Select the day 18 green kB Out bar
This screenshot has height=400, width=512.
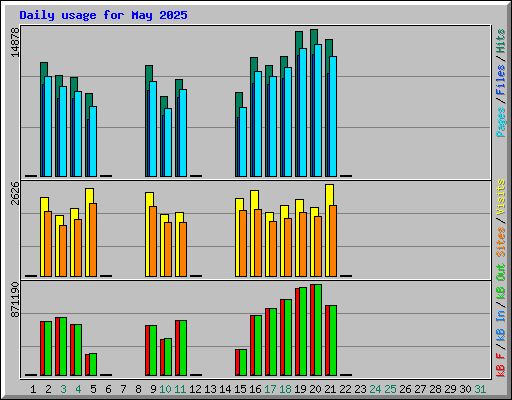tap(288, 338)
